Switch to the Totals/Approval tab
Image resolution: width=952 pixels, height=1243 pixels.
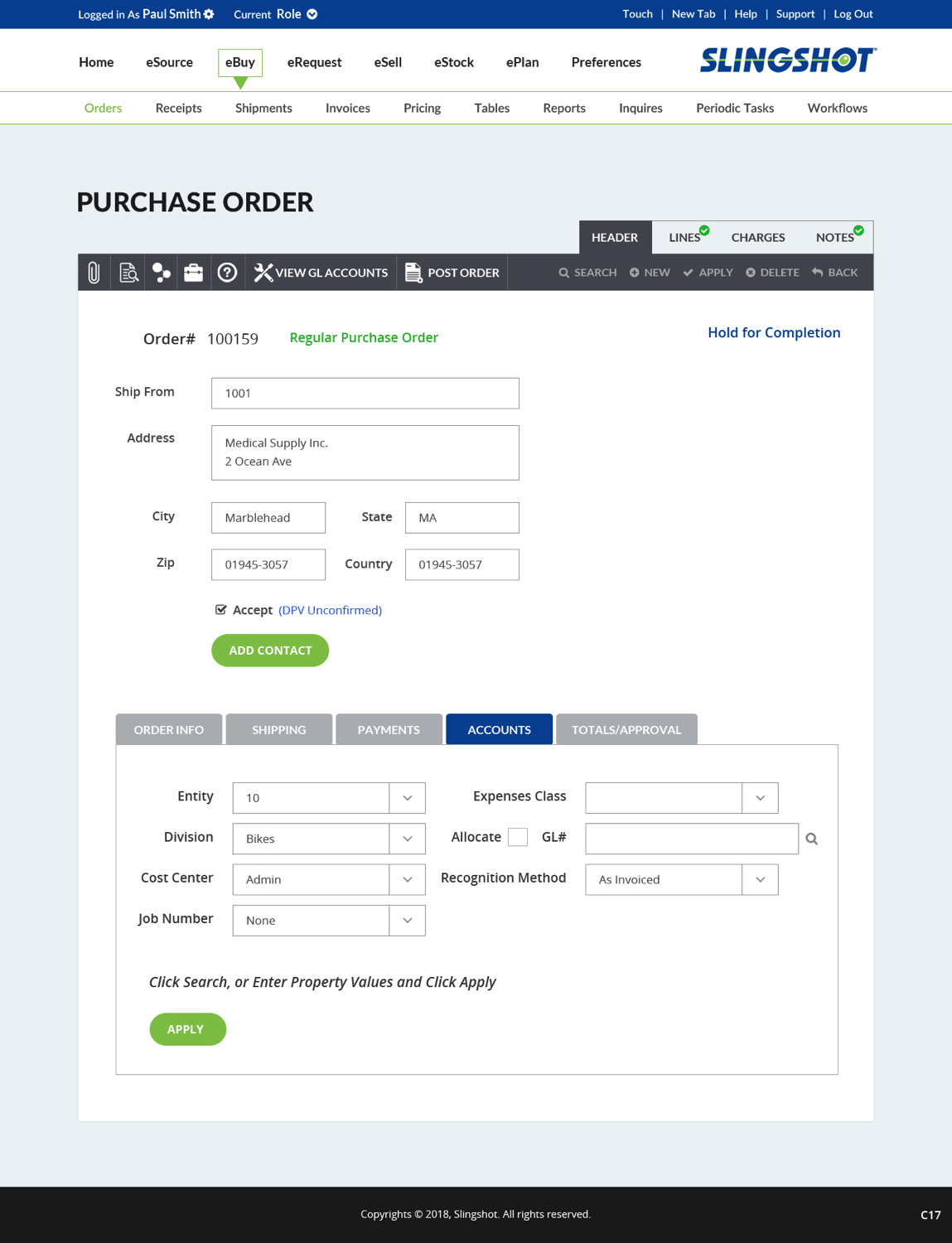point(626,730)
